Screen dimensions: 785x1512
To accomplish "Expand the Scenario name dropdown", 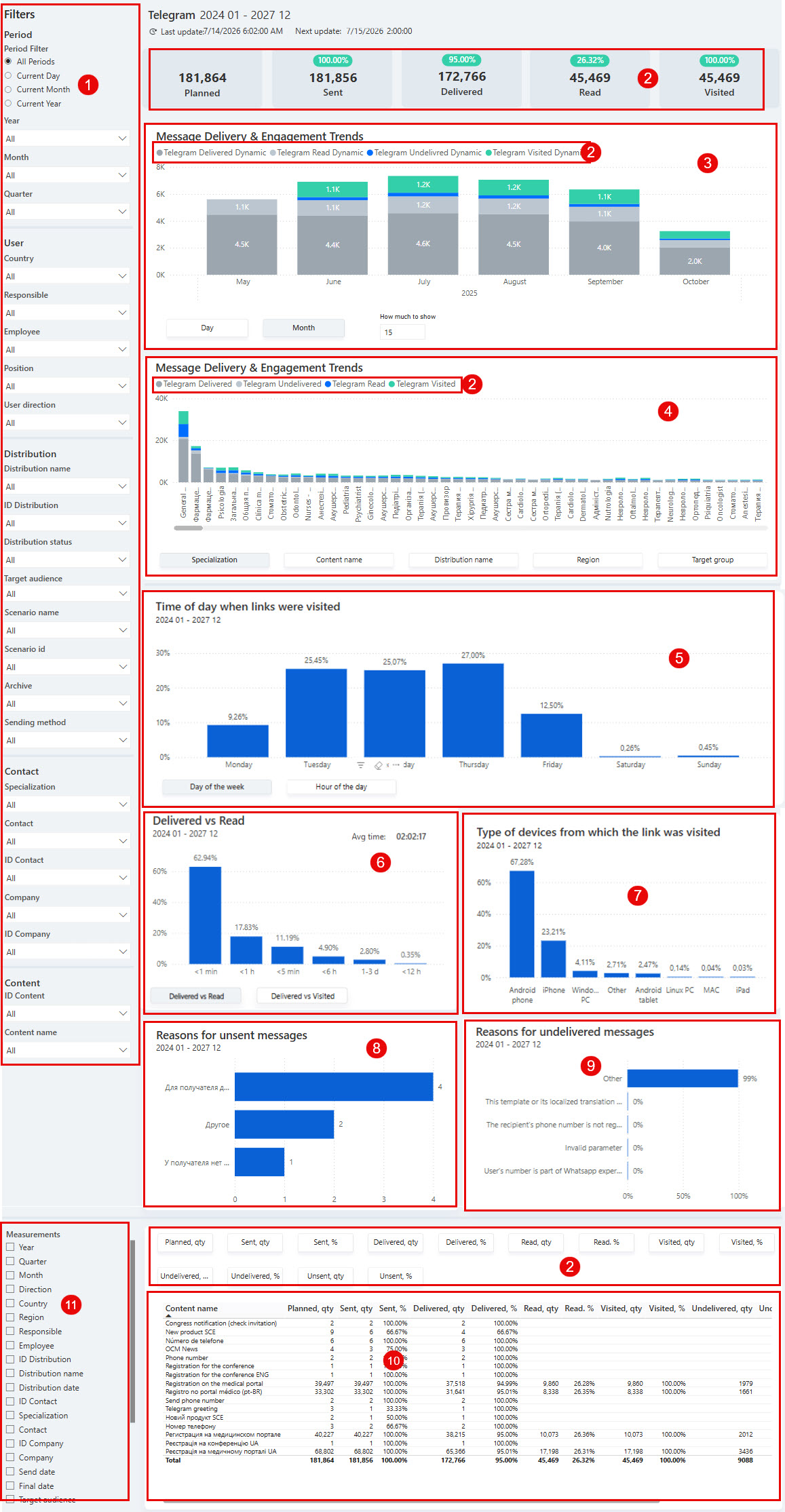I will click(66, 630).
